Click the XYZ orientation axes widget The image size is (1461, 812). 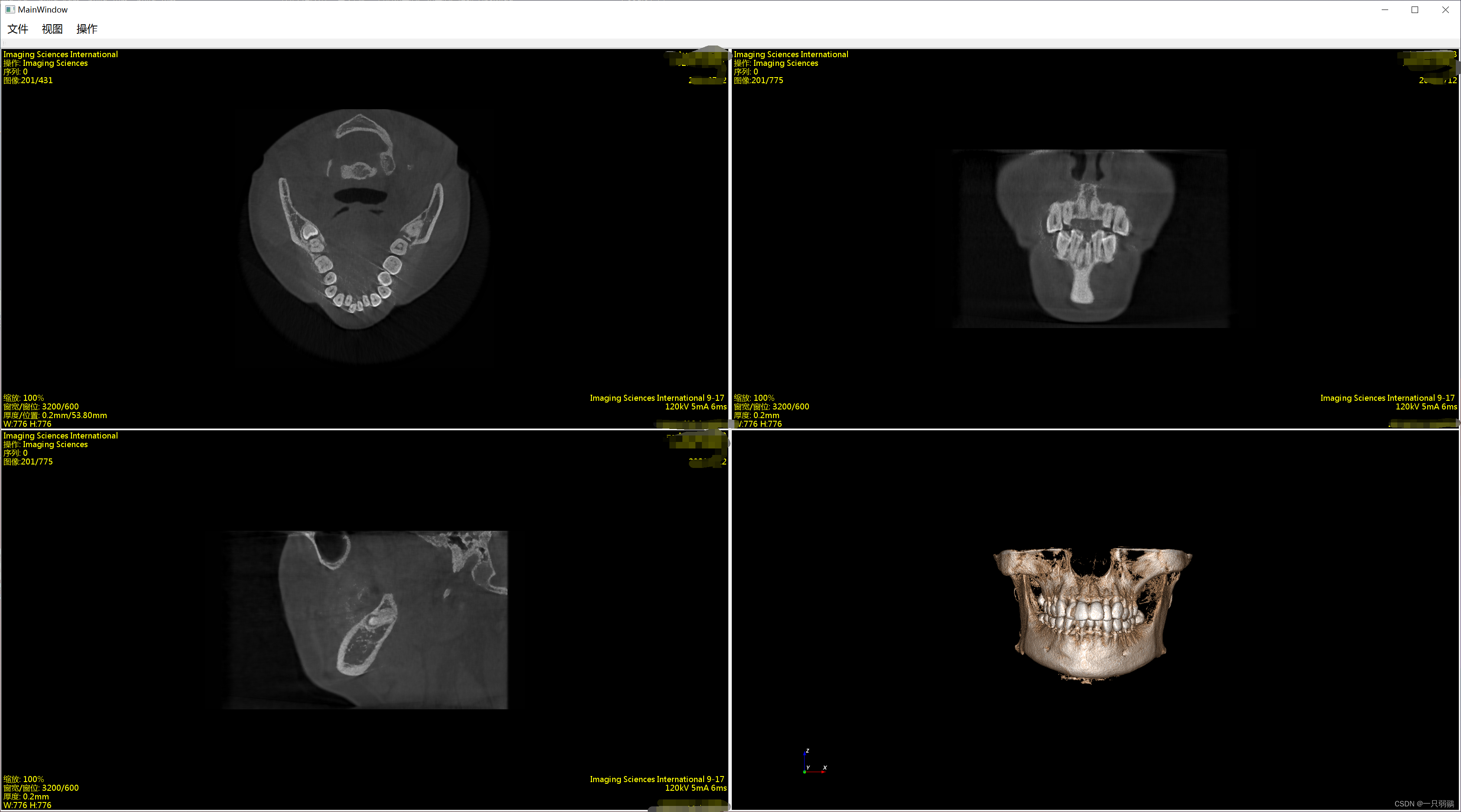pos(812,763)
